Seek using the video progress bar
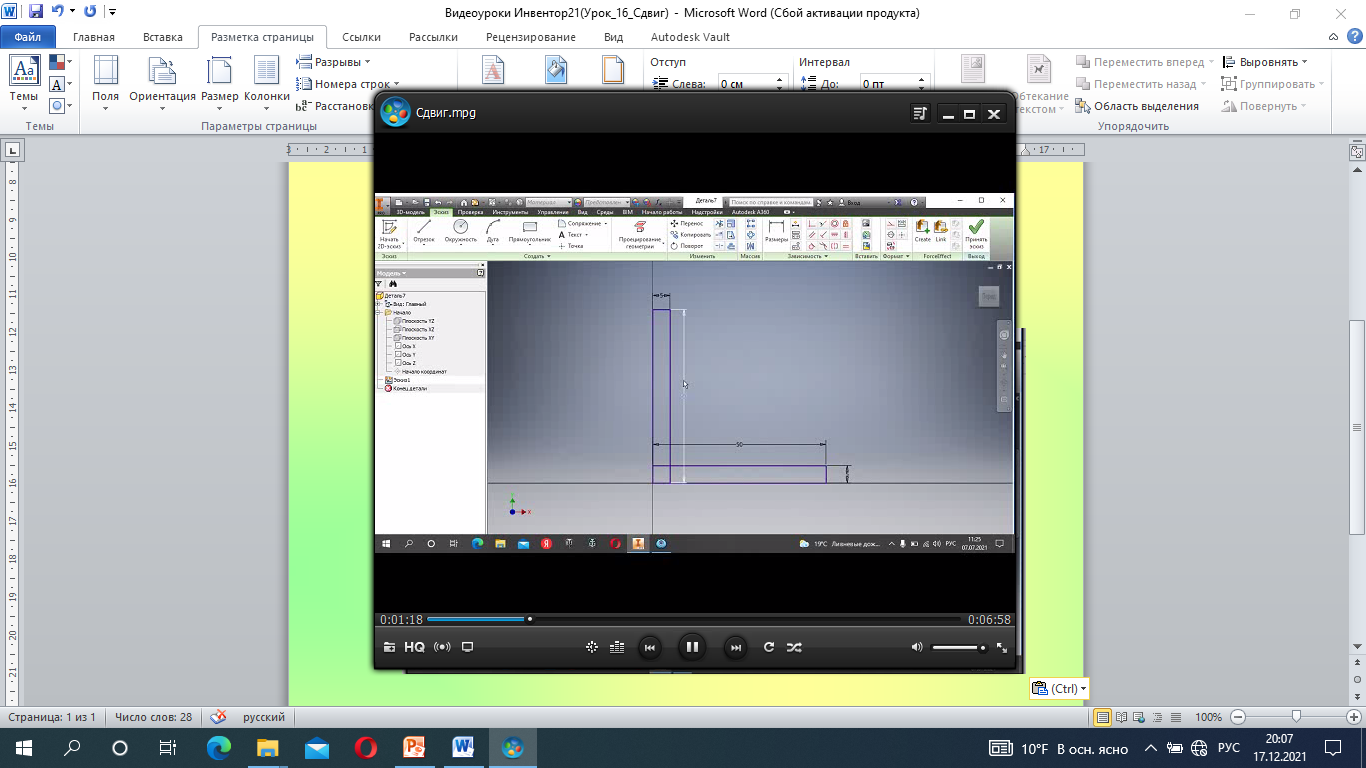Viewport: 1366px width, 768px height. [x=696, y=619]
